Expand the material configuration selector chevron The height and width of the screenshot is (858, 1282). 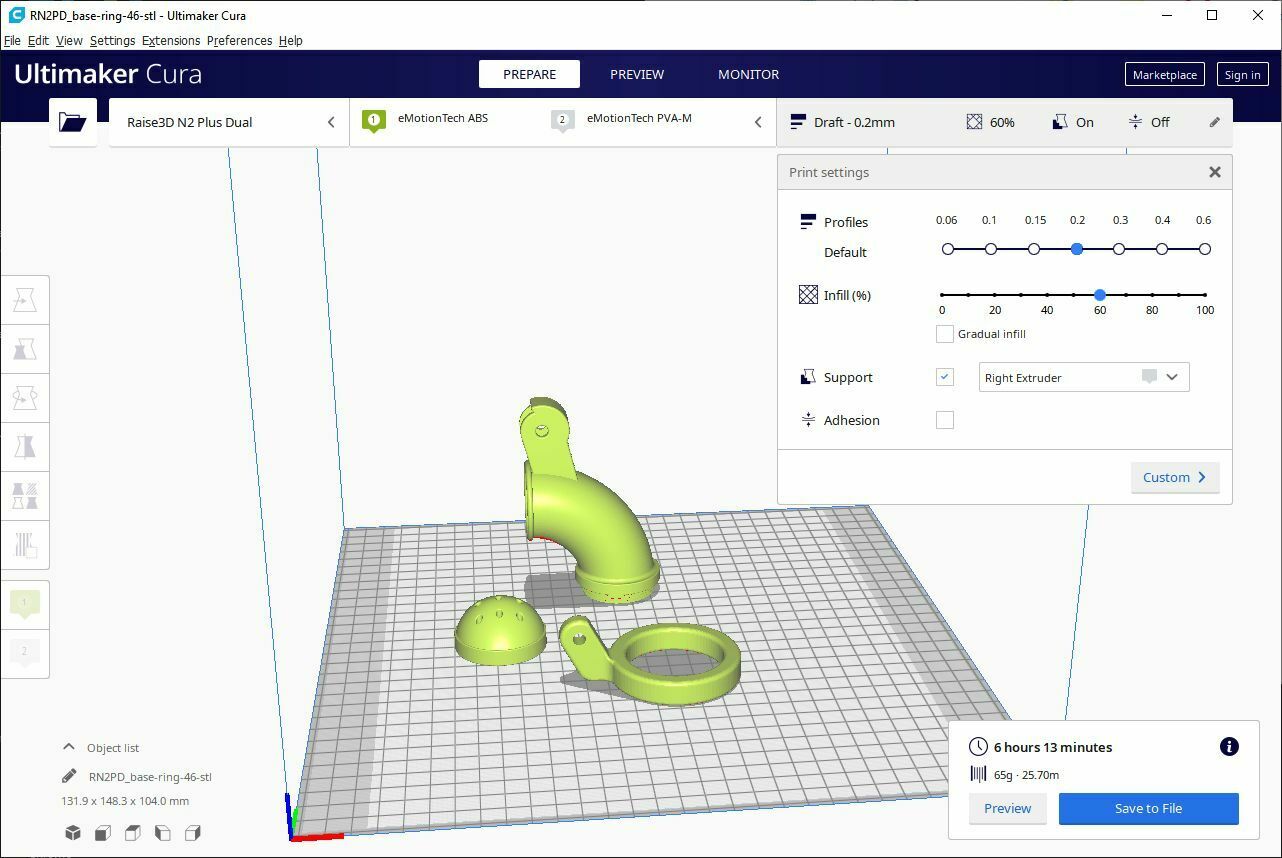point(758,122)
